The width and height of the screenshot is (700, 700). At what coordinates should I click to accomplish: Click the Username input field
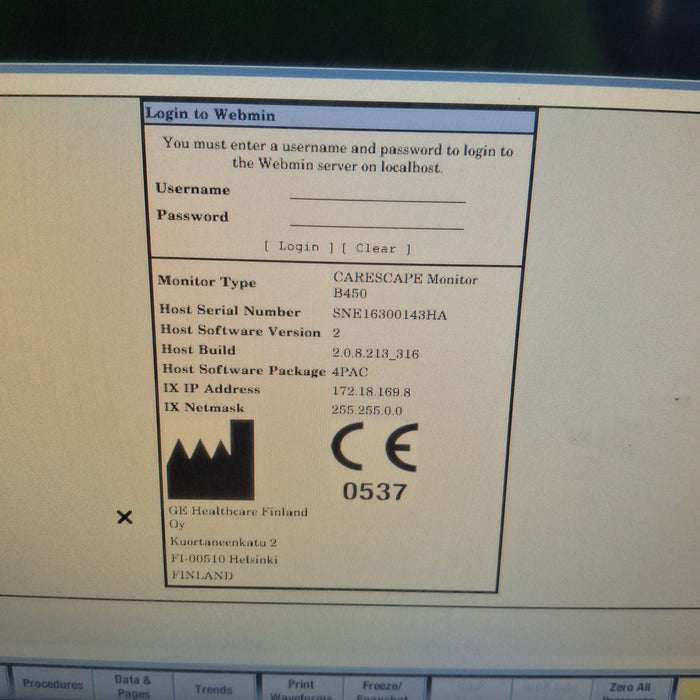[377, 192]
